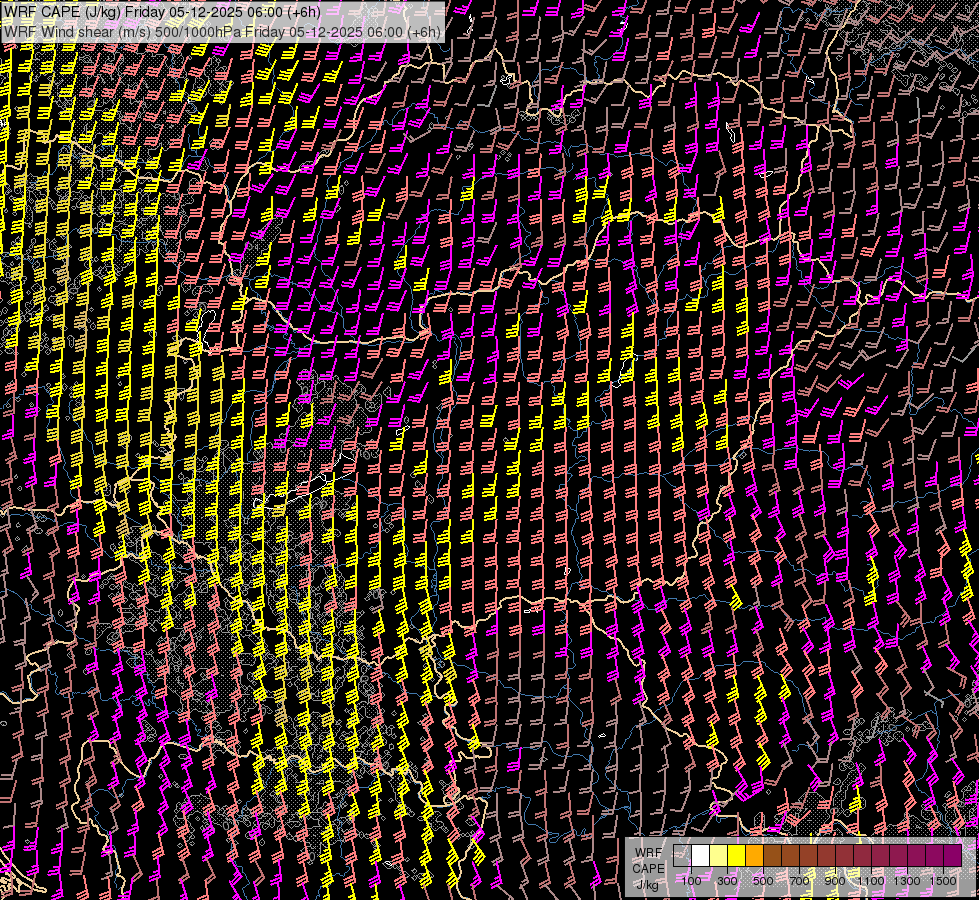Click the 100 label on the legend
Viewport: 979px width, 900px height.
[x=691, y=881]
